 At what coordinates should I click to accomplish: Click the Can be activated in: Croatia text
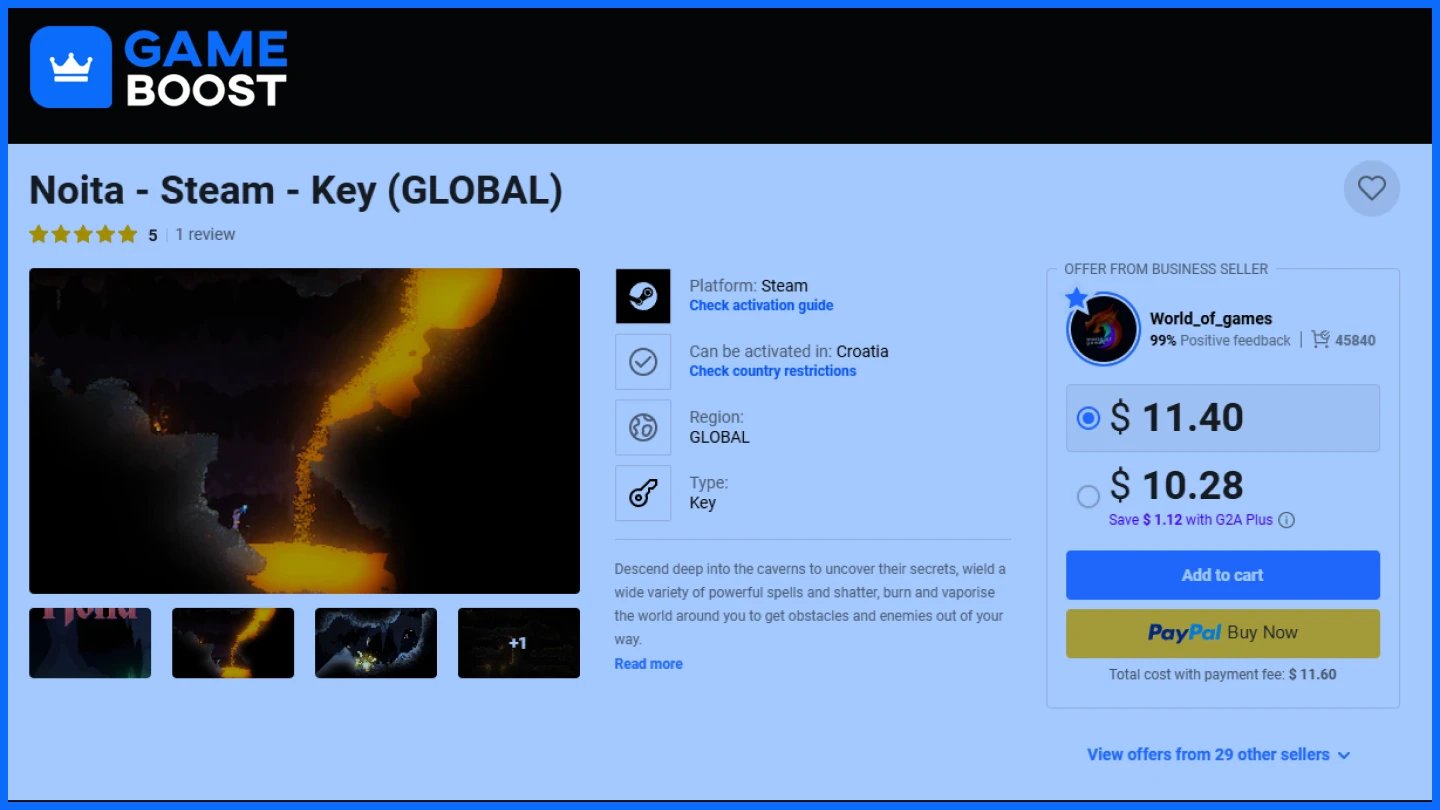point(789,352)
